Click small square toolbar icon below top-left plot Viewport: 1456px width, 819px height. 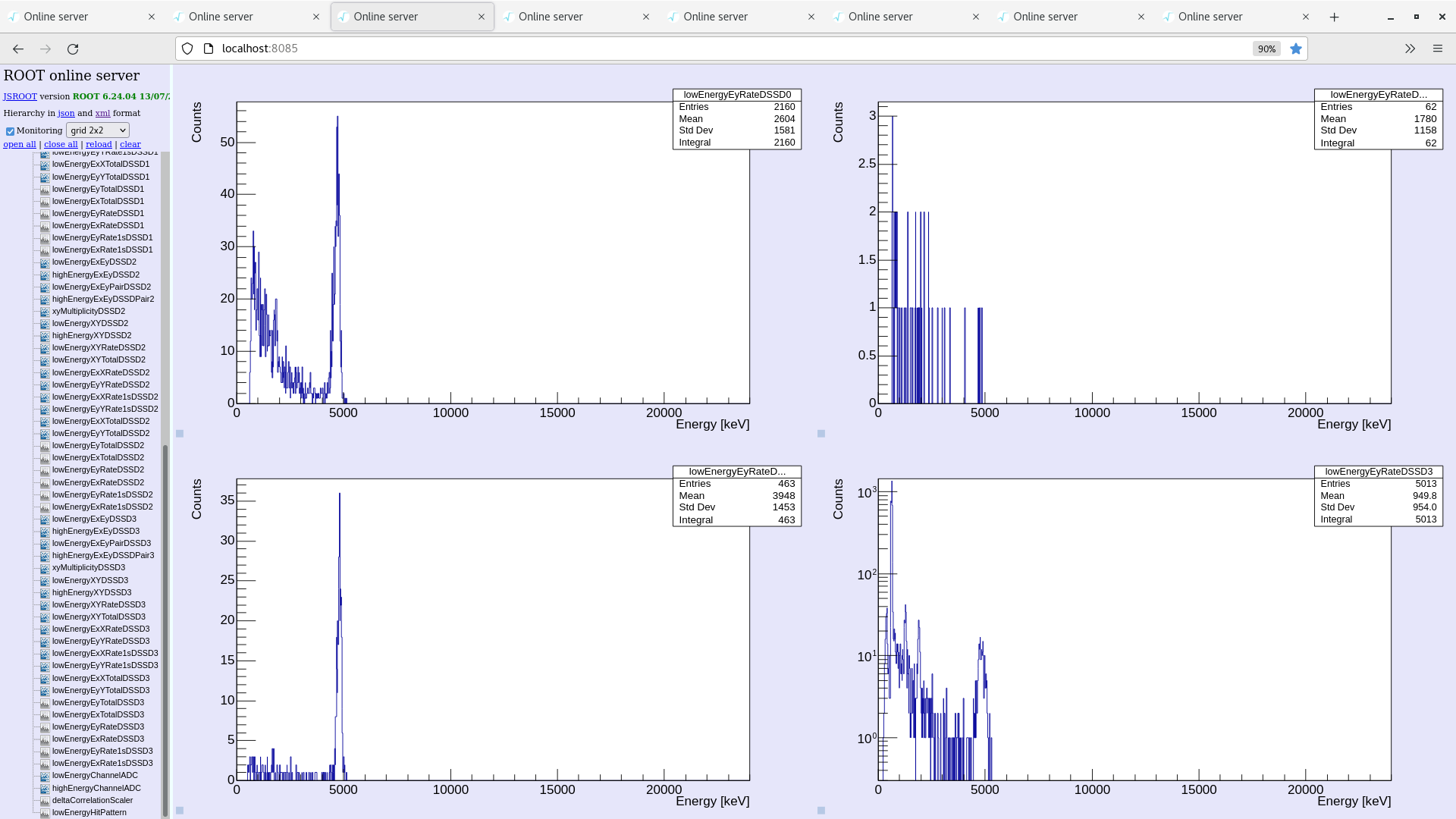(180, 434)
